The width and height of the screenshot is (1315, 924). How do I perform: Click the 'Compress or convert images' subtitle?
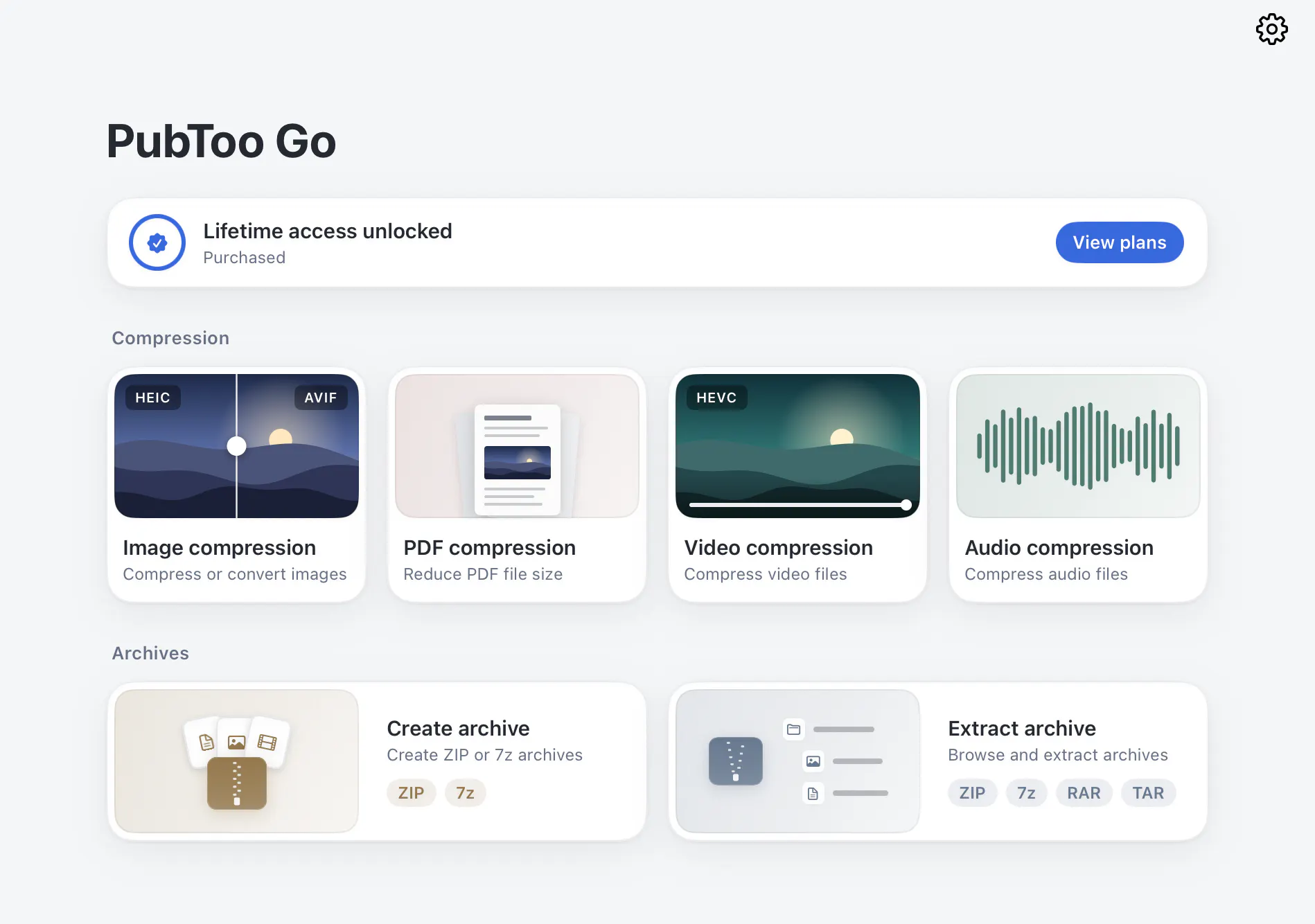[x=234, y=574]
